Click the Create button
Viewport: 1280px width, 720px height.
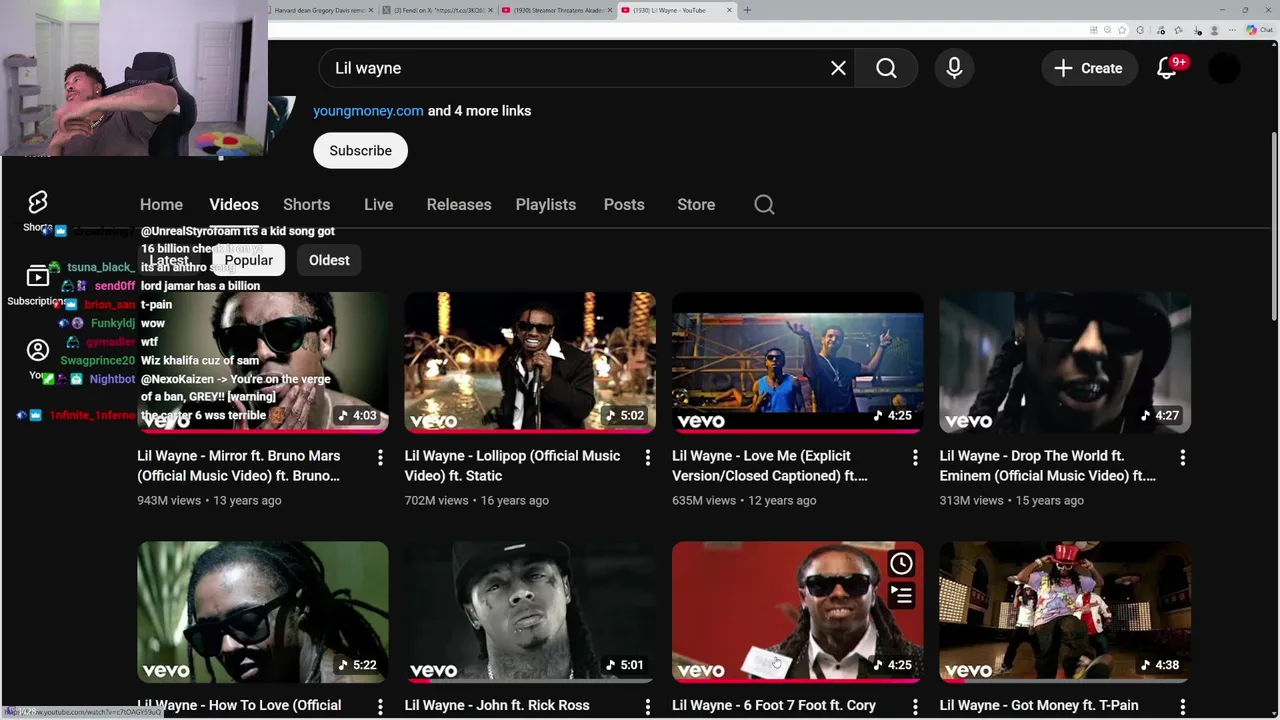coord(1088,68)
